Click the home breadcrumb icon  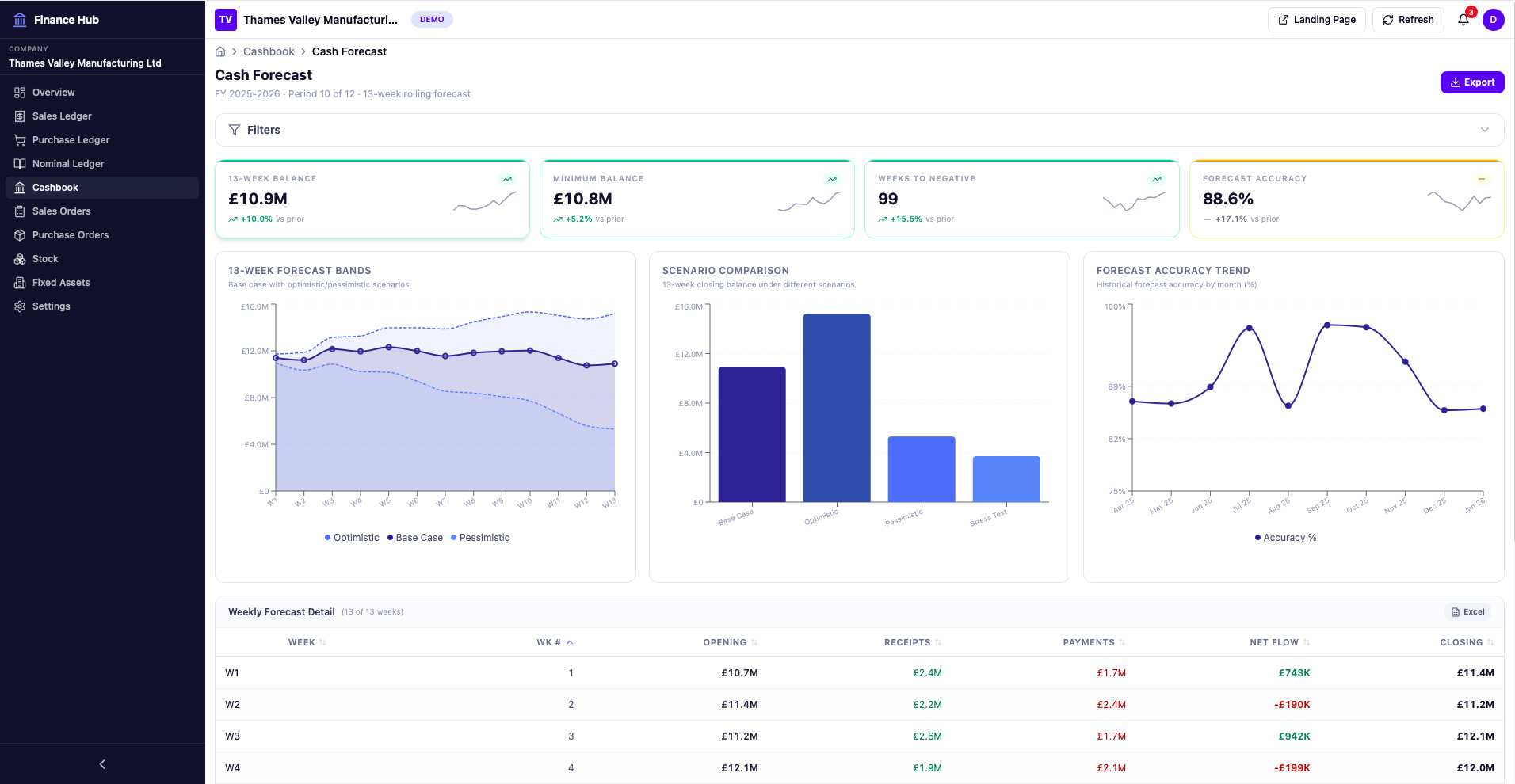pos(219,51)
